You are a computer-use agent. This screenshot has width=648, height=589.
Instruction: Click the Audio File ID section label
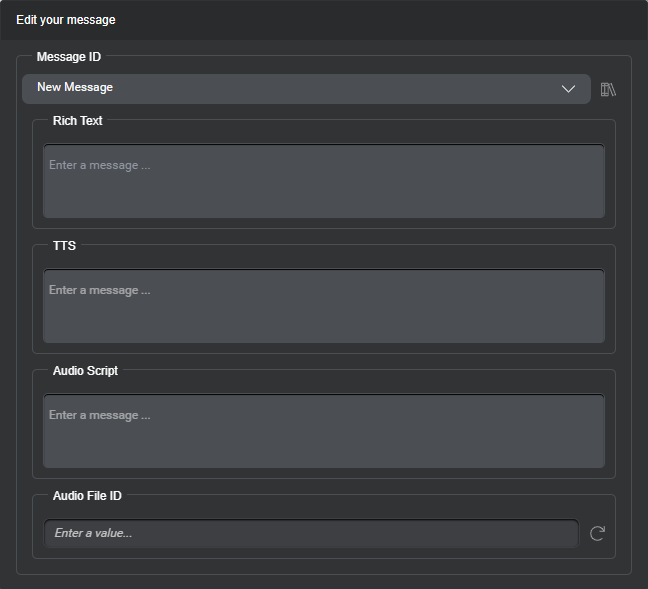pos(87,496)
